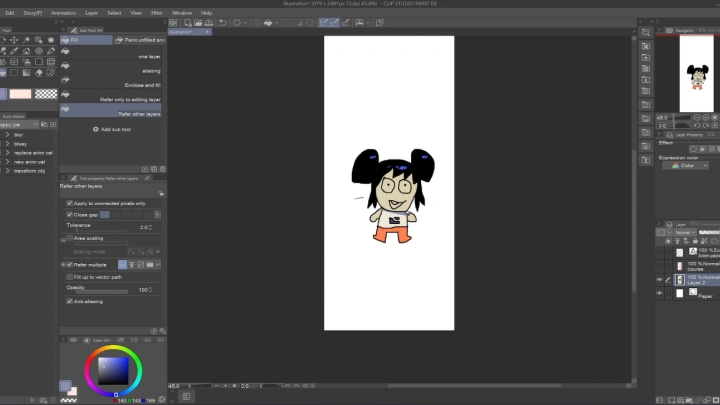Screen dimensions: 720x405
Task: Select the Enclose and fill sub tool
Action: (111, 82)
